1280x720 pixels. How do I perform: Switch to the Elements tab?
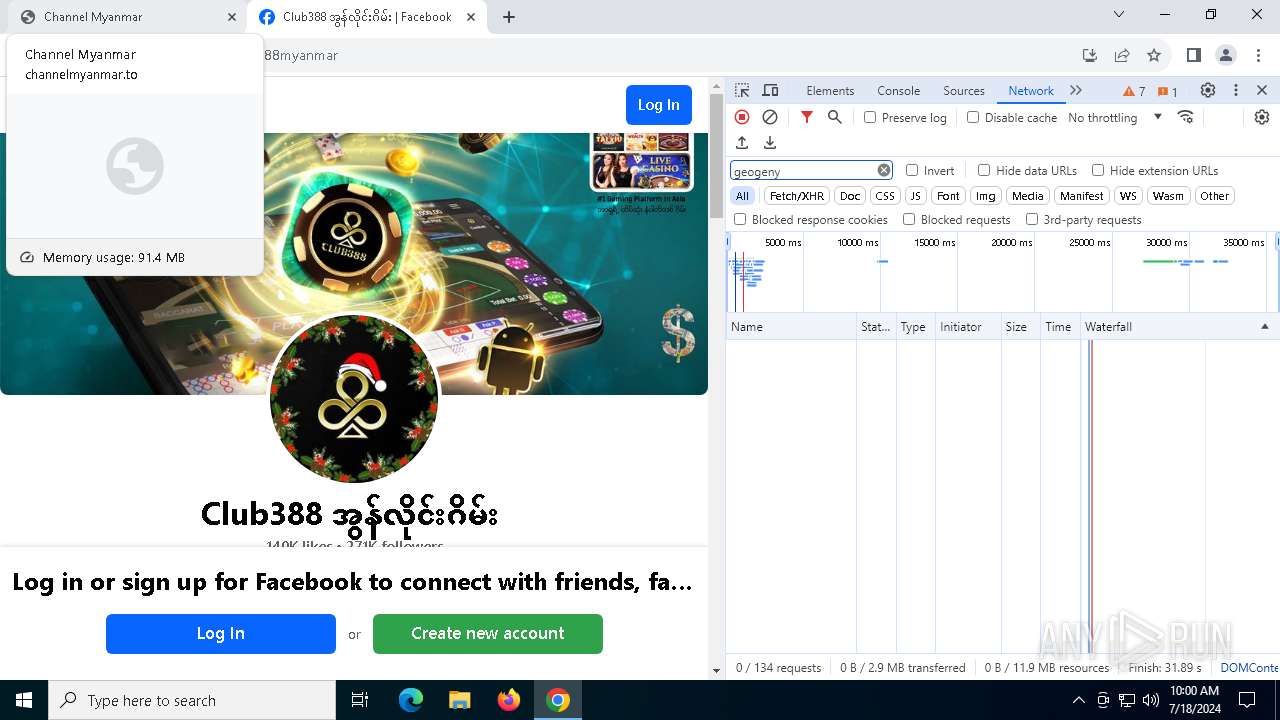coord(830,90)
